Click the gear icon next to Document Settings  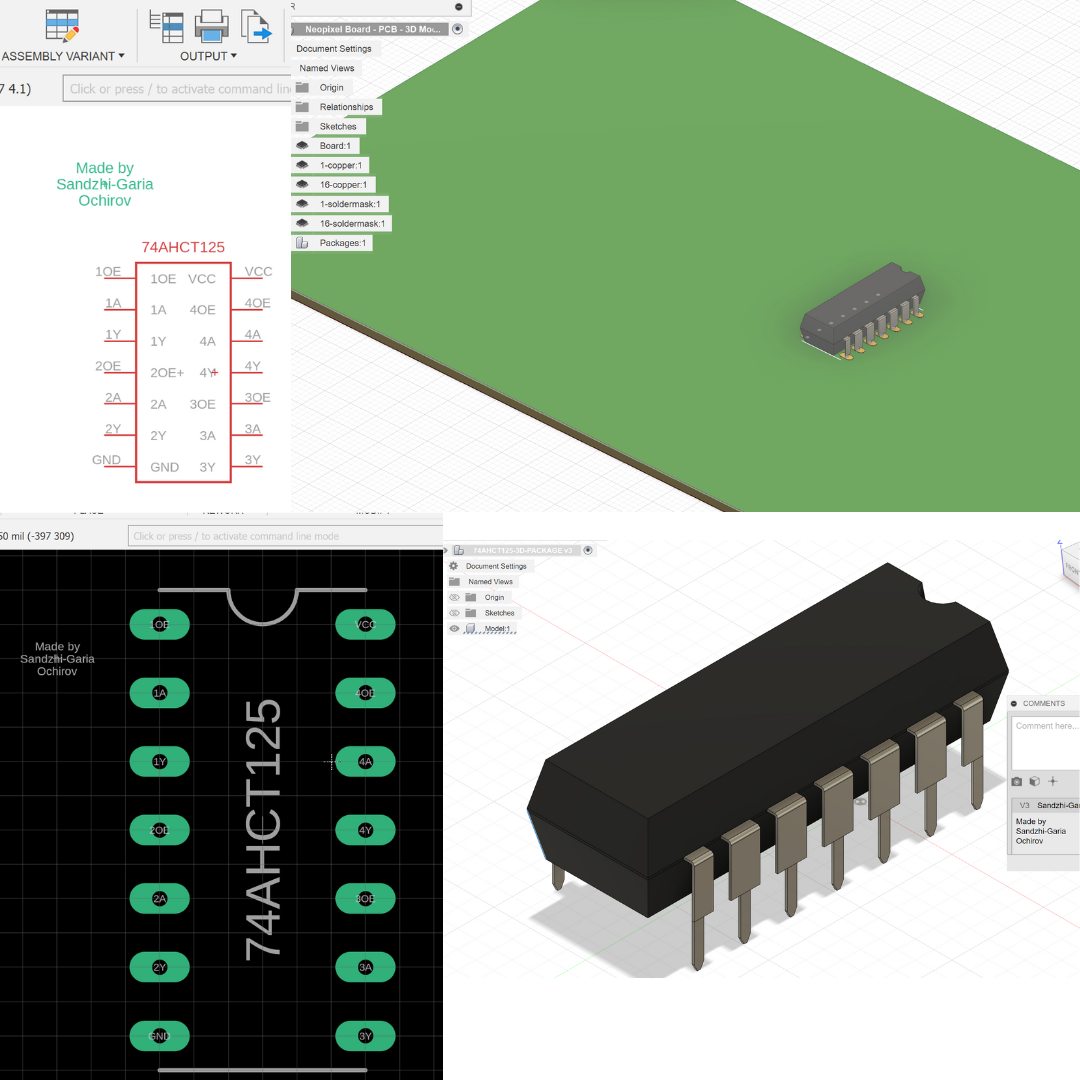pyautogui.click(x=454, y=566)
